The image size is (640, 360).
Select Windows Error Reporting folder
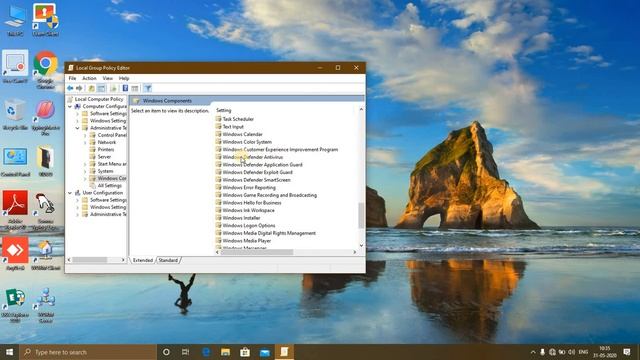249,187
